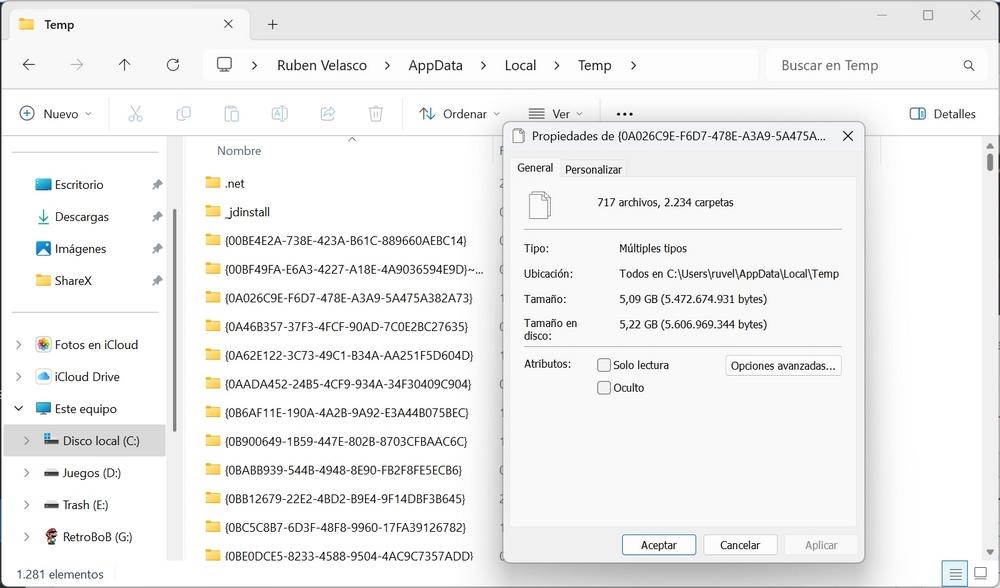
Task: Click Local in breadcrumb path
Action: 520,65
